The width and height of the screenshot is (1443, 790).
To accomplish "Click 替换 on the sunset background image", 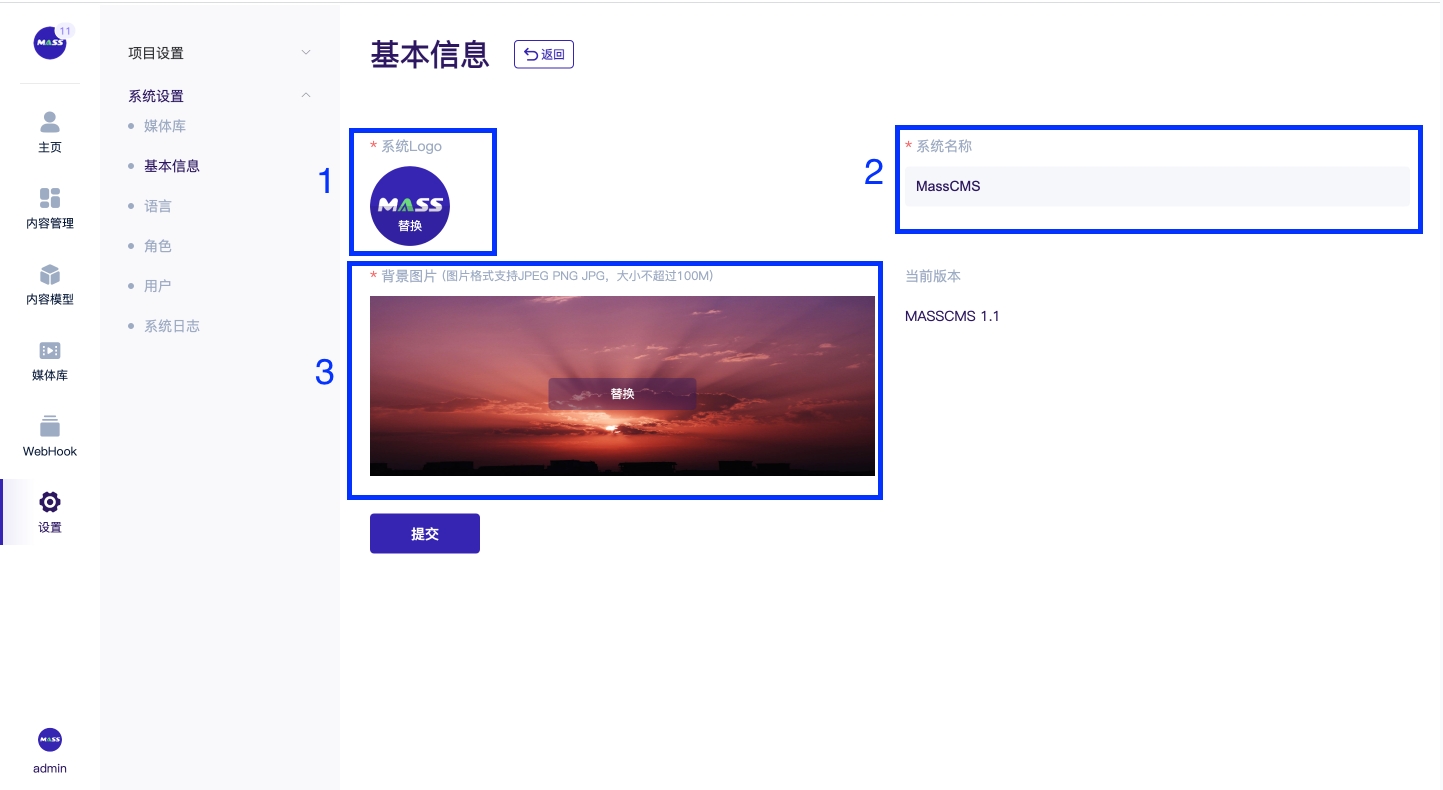I will tap(622, 394).
